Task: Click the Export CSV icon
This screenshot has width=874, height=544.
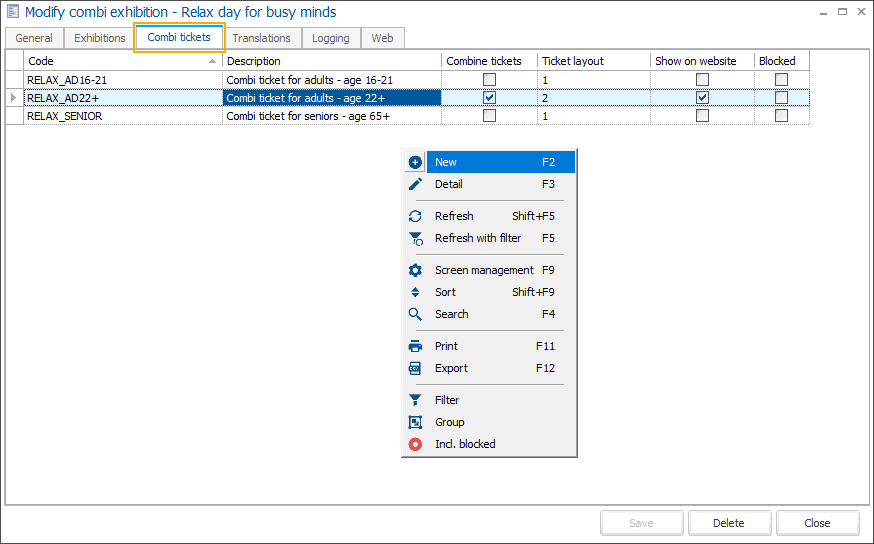Action: 416,368
